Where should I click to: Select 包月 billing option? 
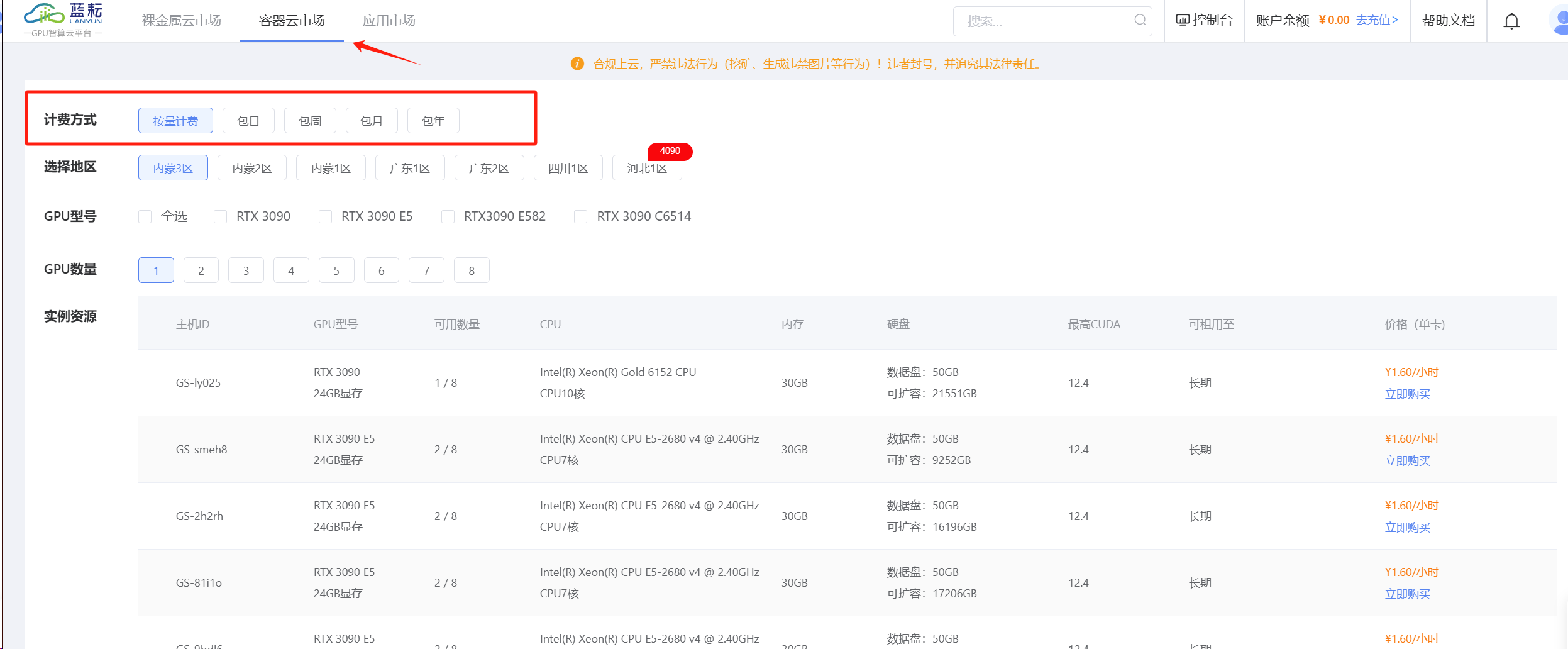(x=372, y=121)
